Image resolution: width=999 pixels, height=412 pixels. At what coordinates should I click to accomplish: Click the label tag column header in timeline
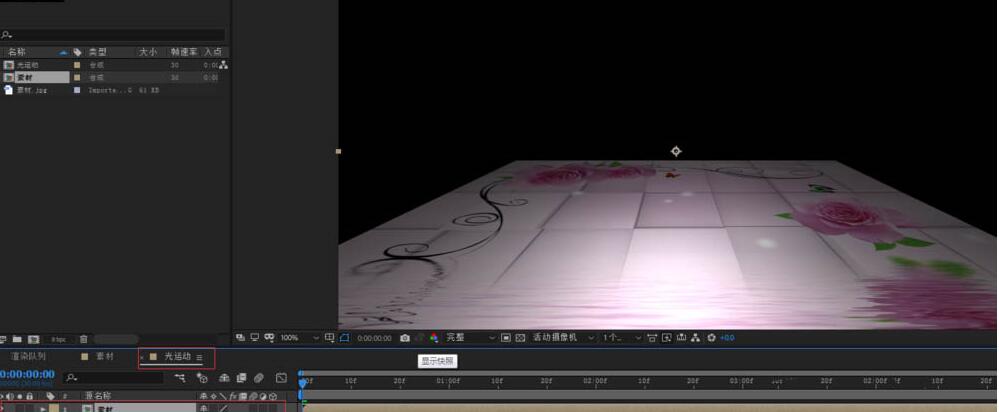(50, 396)
